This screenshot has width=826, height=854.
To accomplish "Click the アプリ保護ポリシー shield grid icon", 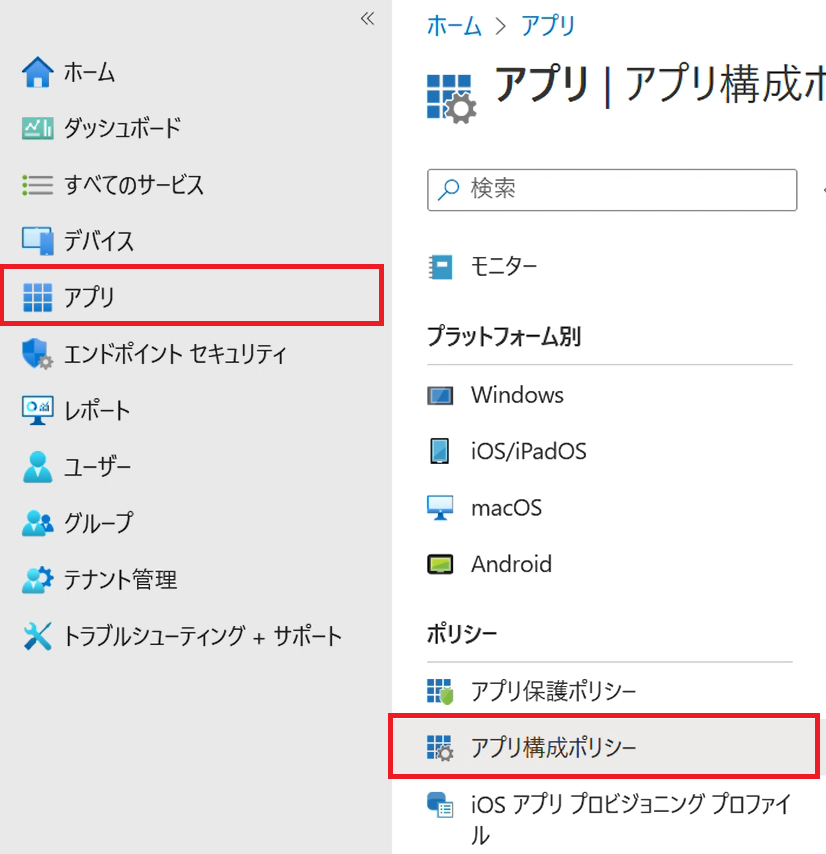I will point(440,692).
